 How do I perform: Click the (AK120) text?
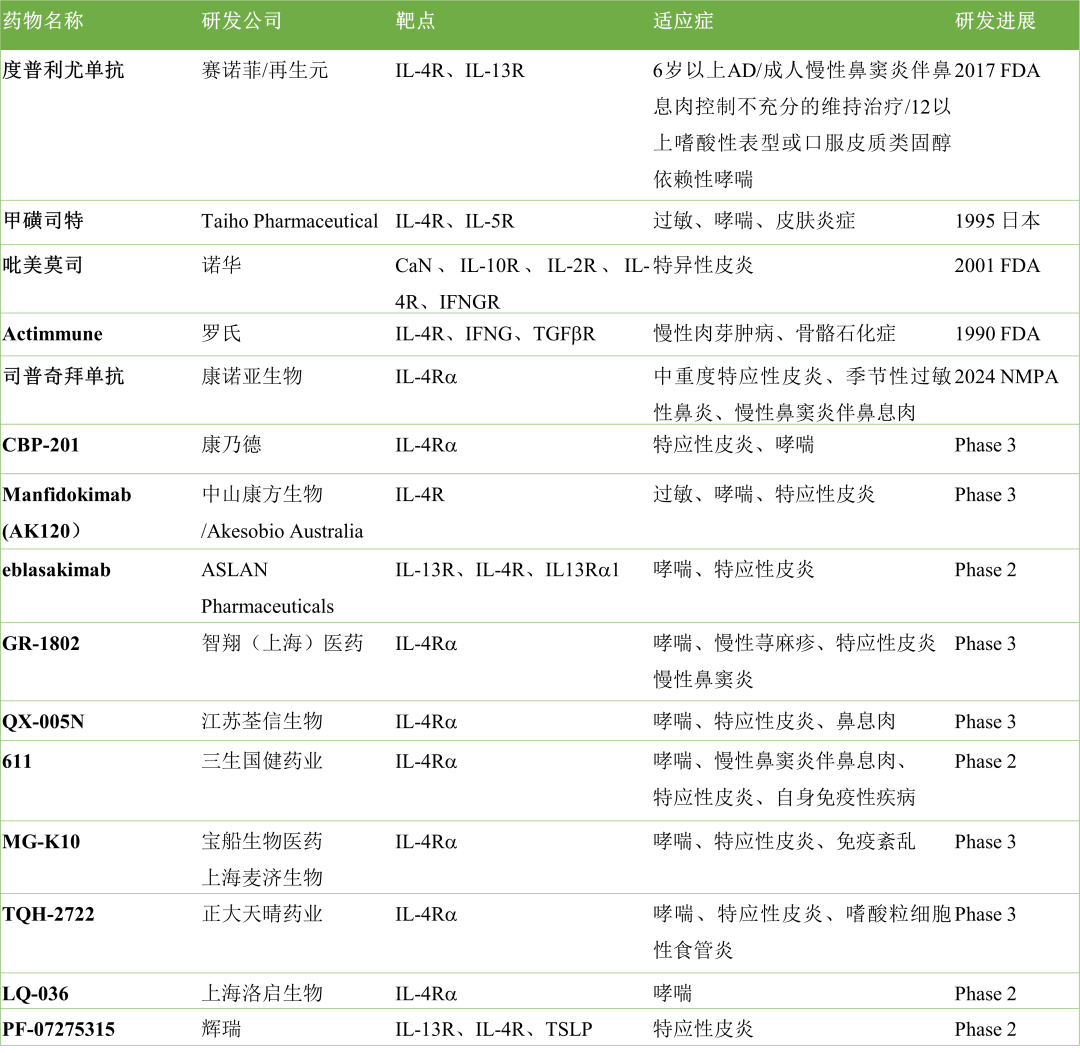point(41,531)
